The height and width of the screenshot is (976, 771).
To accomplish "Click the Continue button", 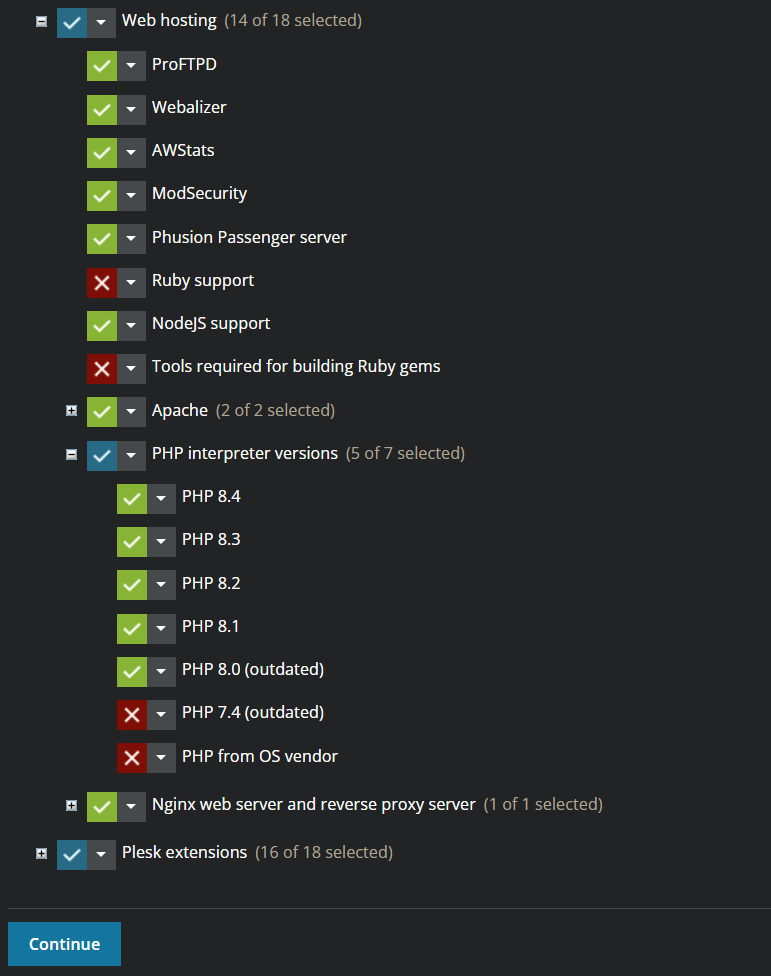I will tap(64, 943).
